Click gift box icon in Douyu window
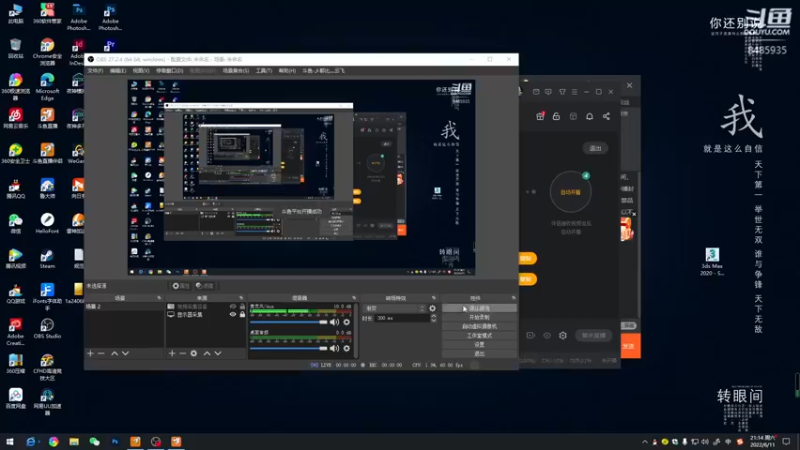 tap(540, 116)
